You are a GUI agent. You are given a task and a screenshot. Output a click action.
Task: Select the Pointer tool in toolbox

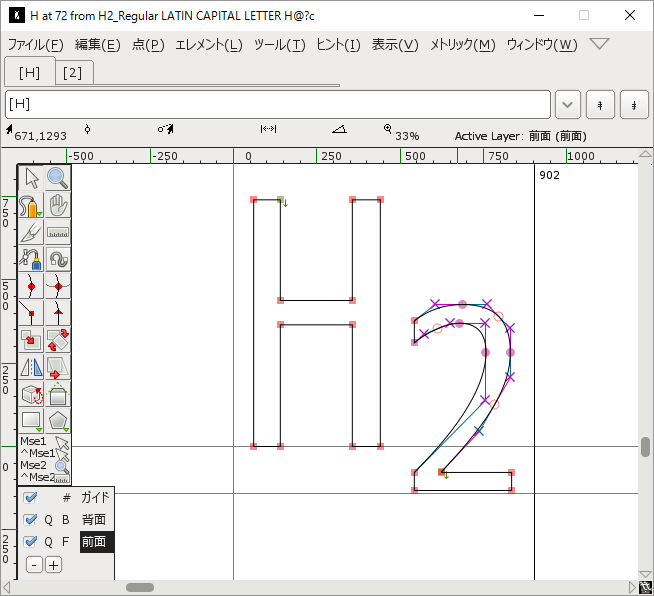tap(31, 178)
